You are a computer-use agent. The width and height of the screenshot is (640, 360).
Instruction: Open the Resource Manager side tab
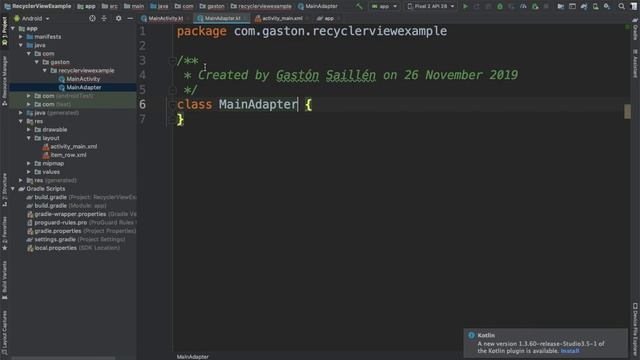[x=4, y=81]
